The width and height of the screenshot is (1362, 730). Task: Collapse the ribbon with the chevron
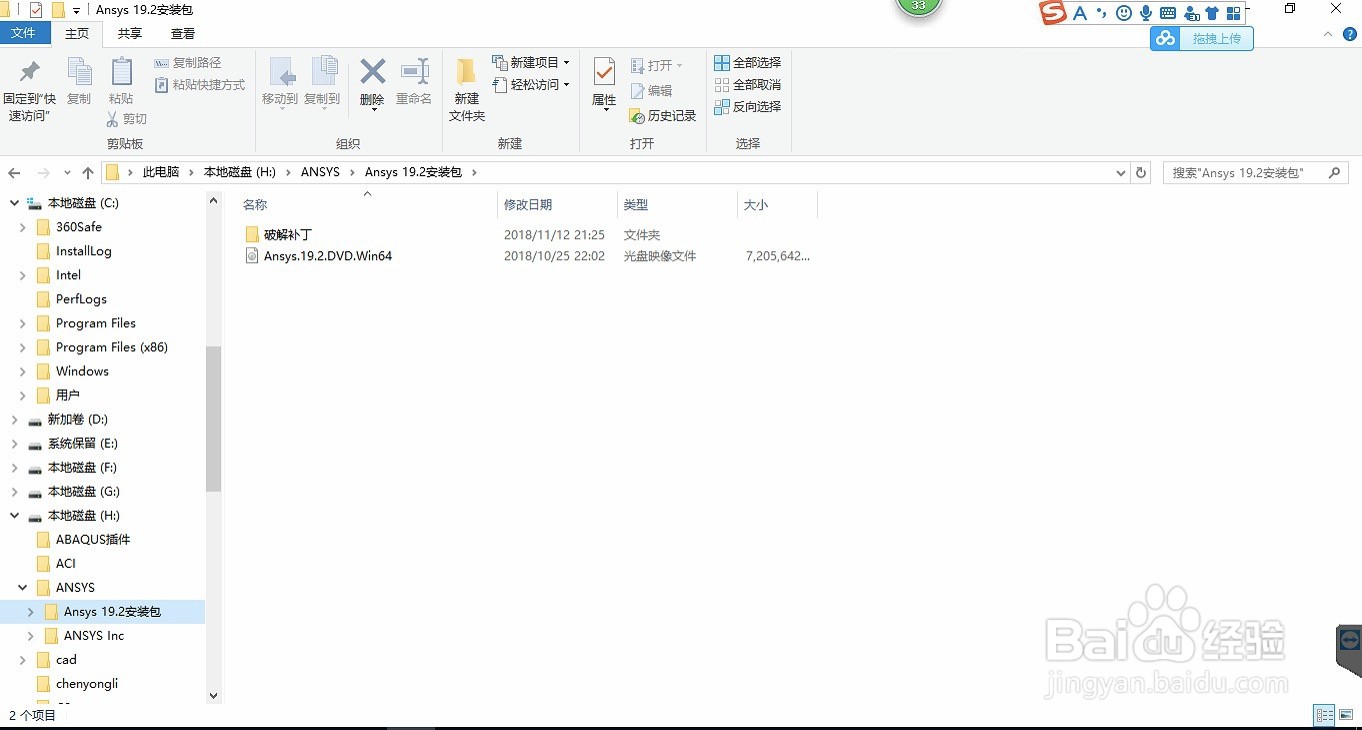[1328, 34]
